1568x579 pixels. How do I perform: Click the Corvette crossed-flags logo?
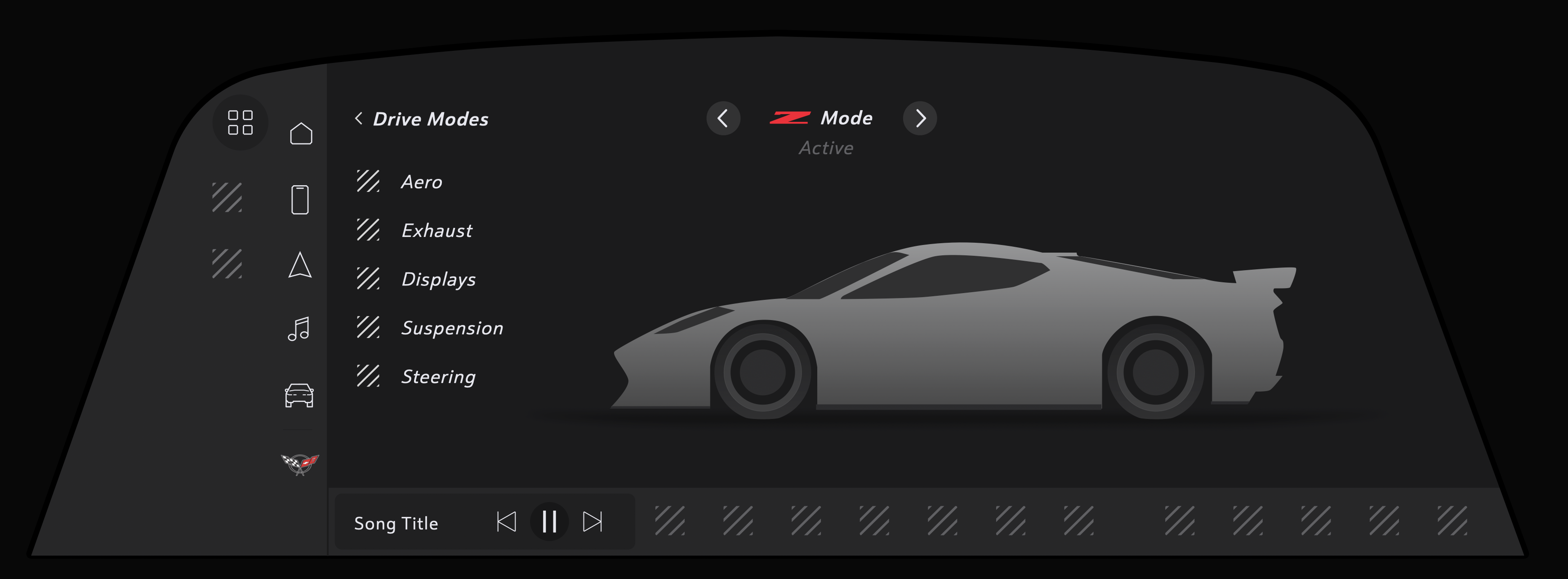click(x=299, y=464)
